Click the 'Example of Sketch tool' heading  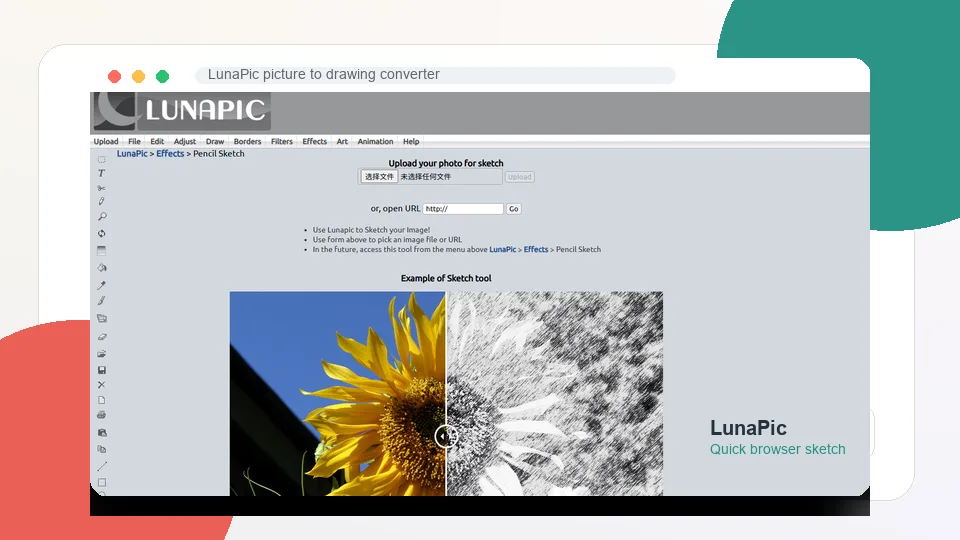[x=446, y=278]
